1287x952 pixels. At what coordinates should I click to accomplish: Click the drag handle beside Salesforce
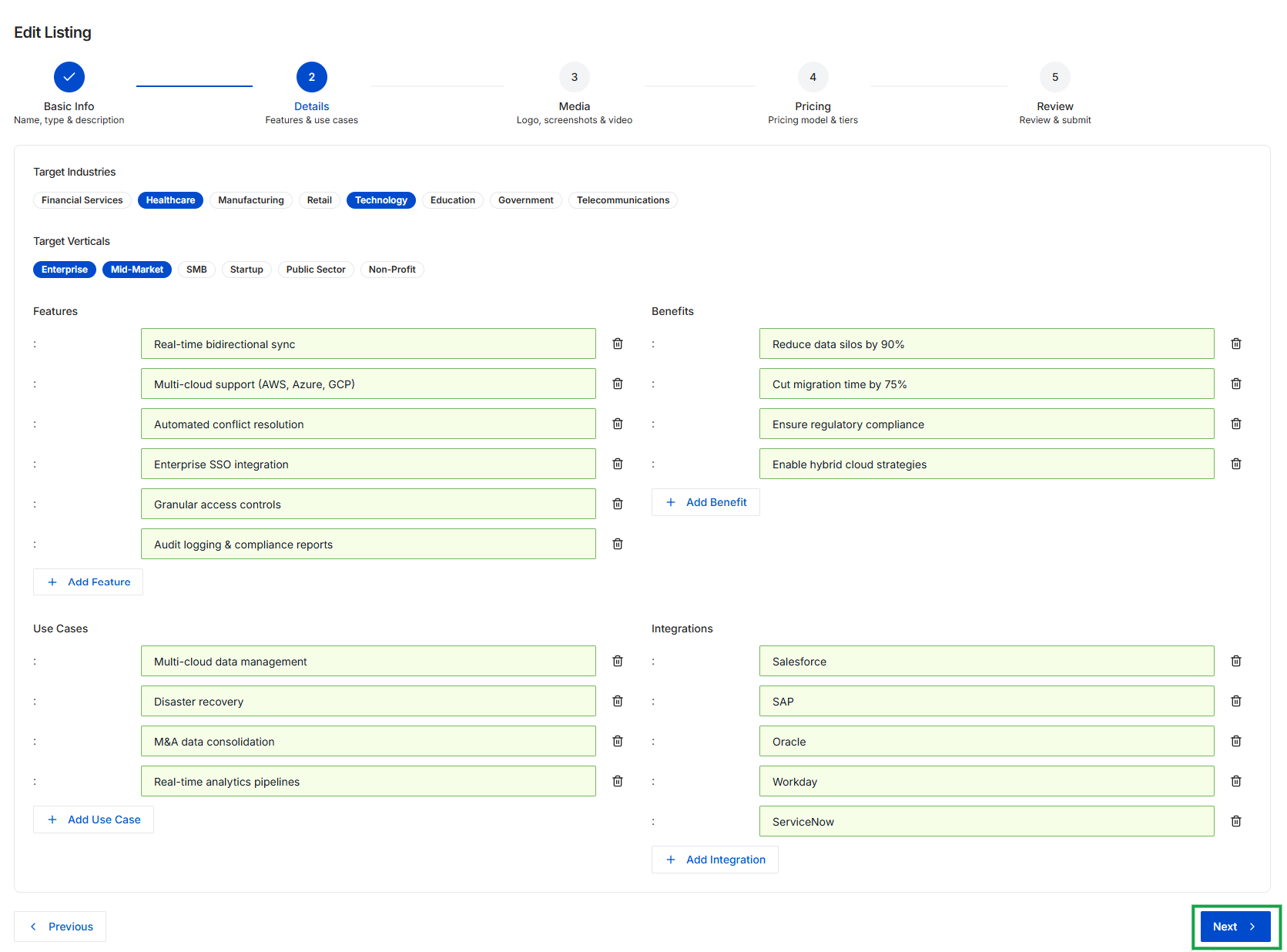point(653,662)
